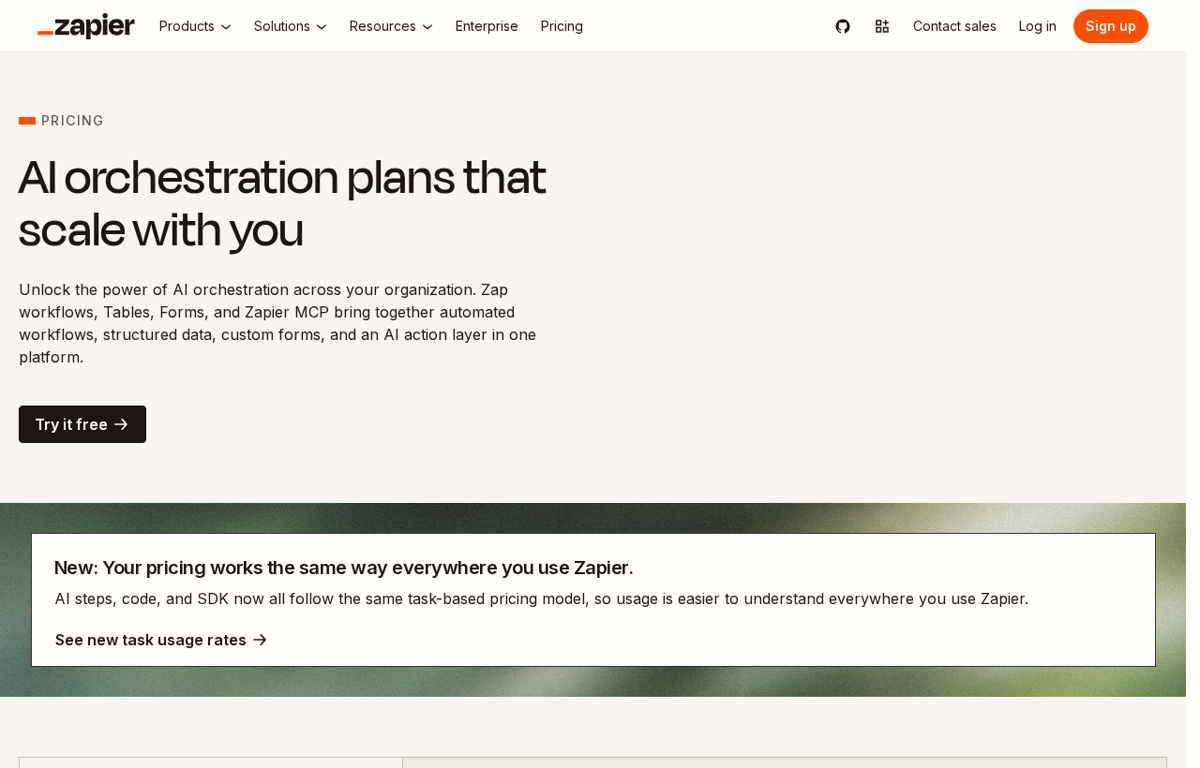This screenshot has width=1200, height=768.
Task: Open See new task usage rates
Action: coord(161,640)
